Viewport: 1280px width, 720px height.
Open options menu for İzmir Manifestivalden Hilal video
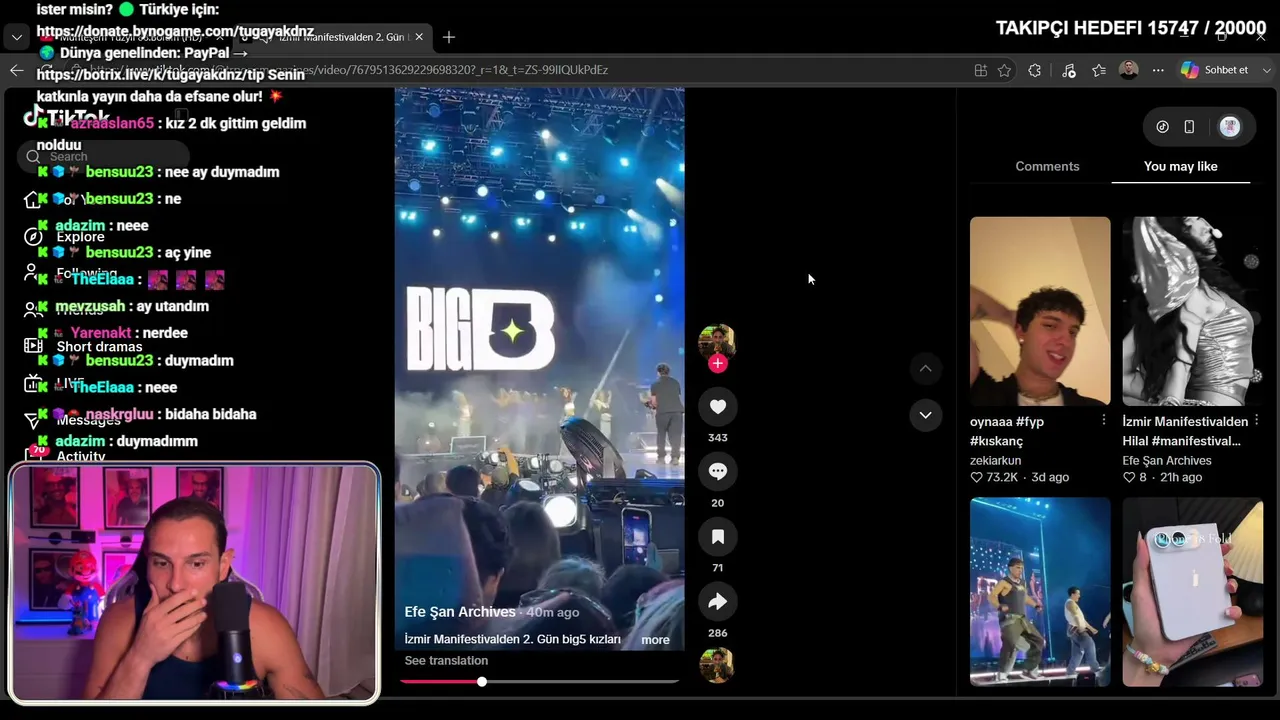point(1256,420)
